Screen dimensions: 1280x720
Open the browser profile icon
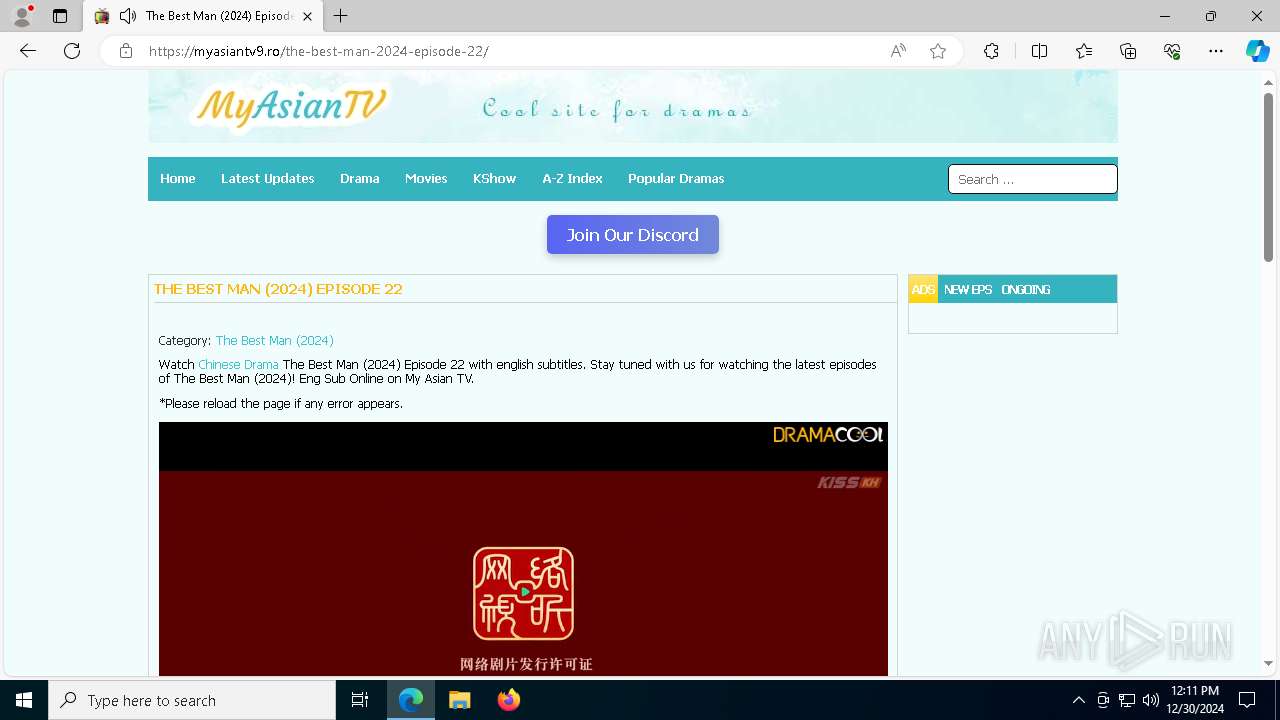(x=22, y=16)
